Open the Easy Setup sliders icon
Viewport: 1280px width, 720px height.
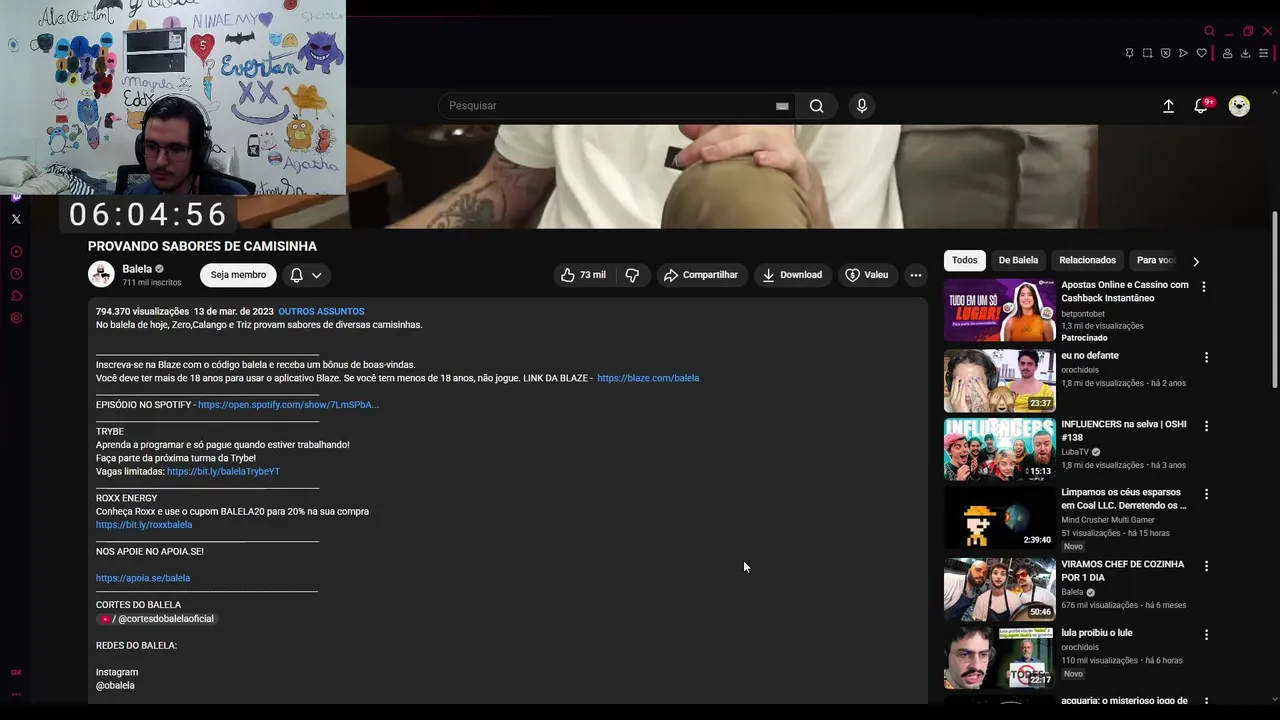point(1263,53)
